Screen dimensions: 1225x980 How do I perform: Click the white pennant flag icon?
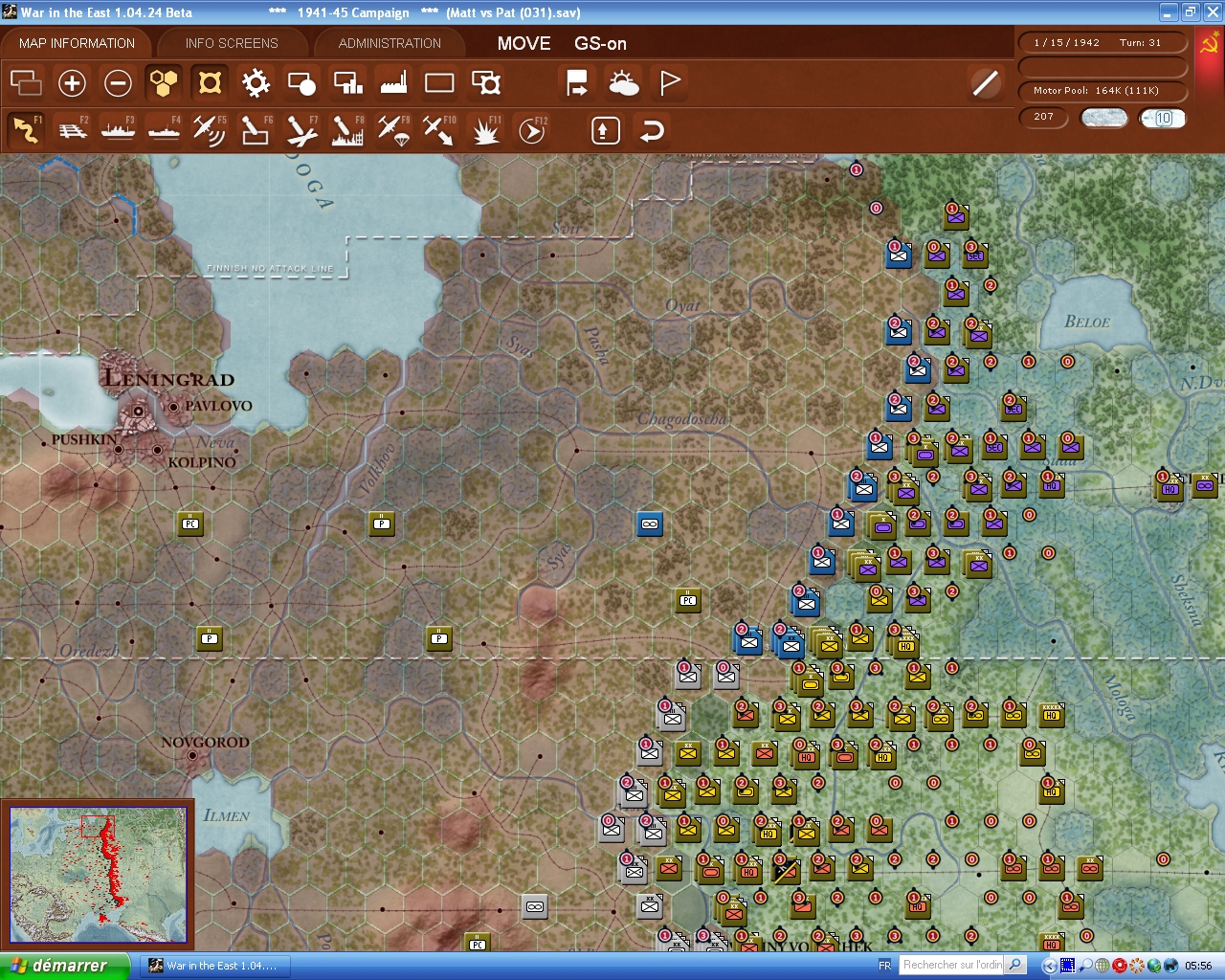(x=670, y=83)
